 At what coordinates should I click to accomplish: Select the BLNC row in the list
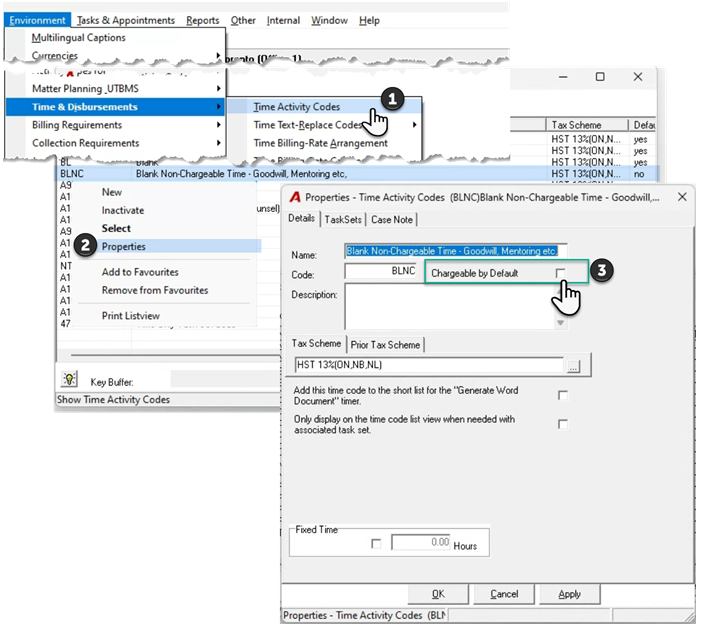point(357,174)
